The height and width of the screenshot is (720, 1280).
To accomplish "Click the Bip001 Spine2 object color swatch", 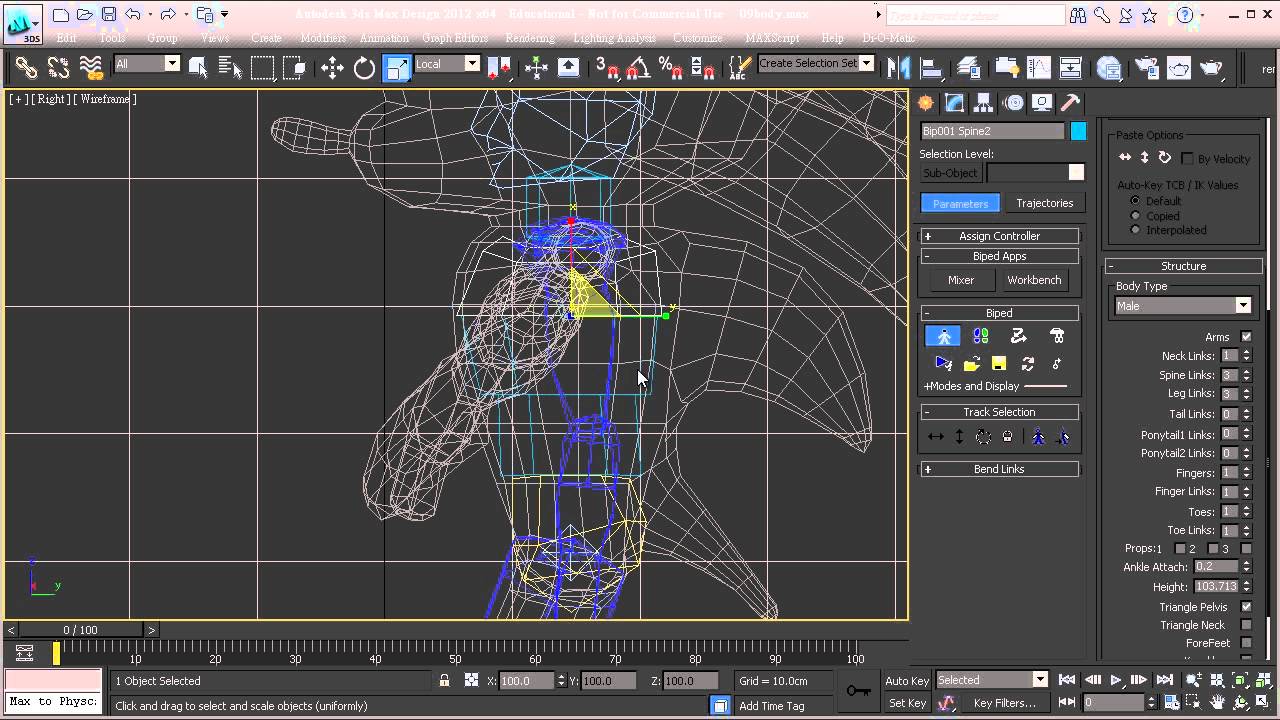I will click(1078, 131).
